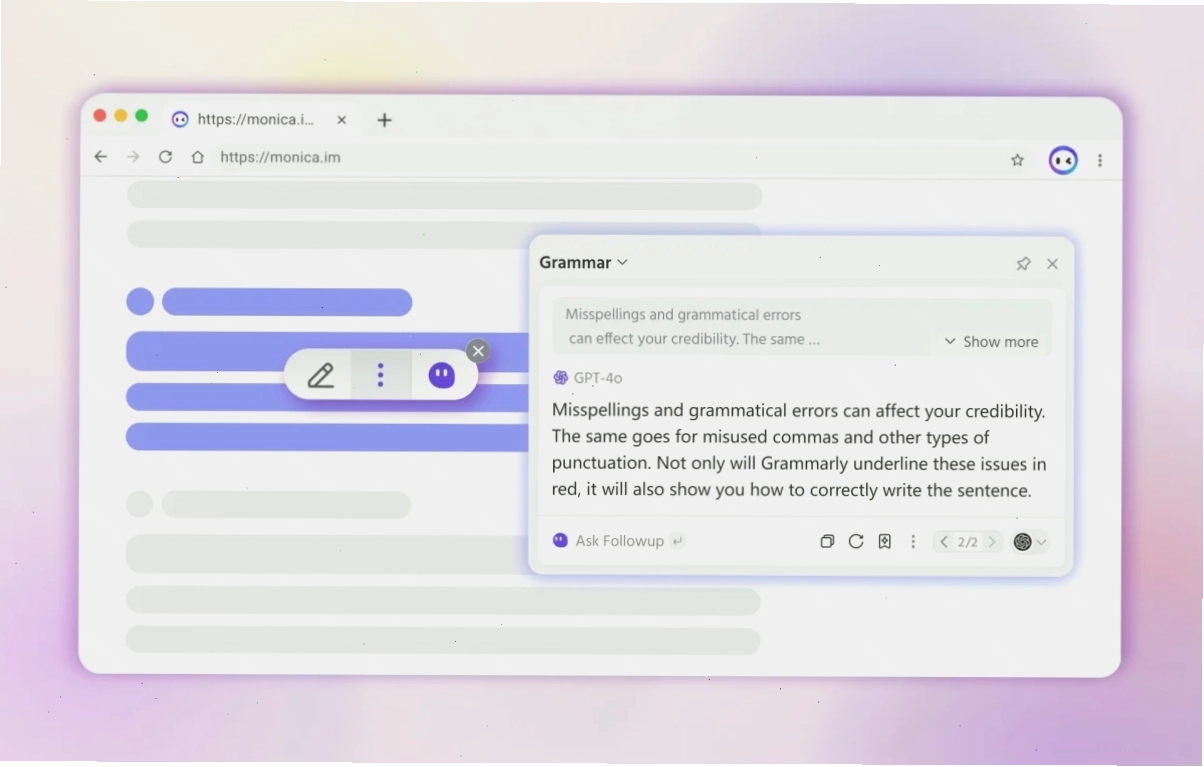The height and width of the screenshot is (767, 1204).
Task: Regenerate the grammar response
Action: pos(856,541)
